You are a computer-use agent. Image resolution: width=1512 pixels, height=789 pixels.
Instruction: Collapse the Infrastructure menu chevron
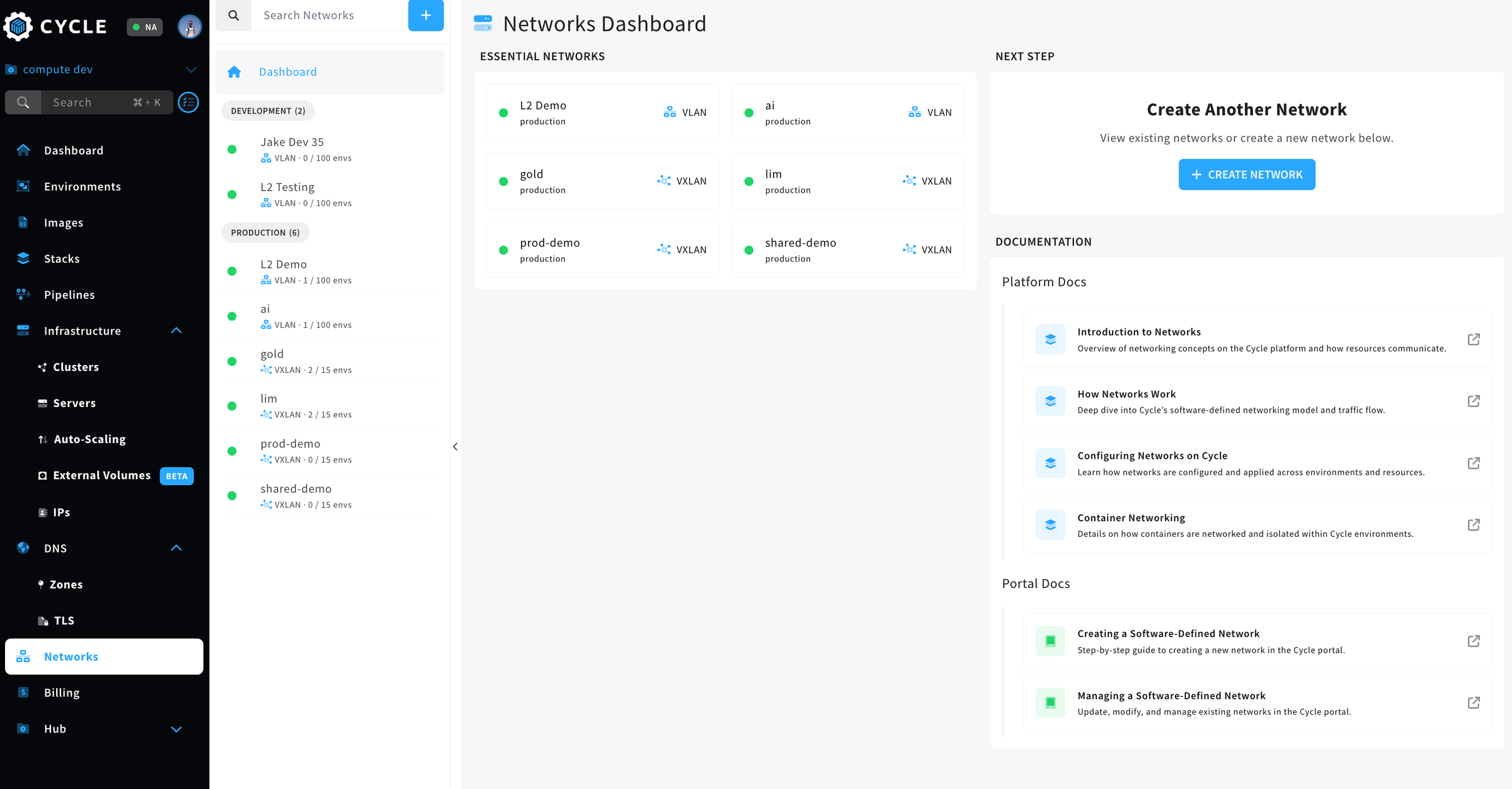pyautogui.click(x=176, y=331)
